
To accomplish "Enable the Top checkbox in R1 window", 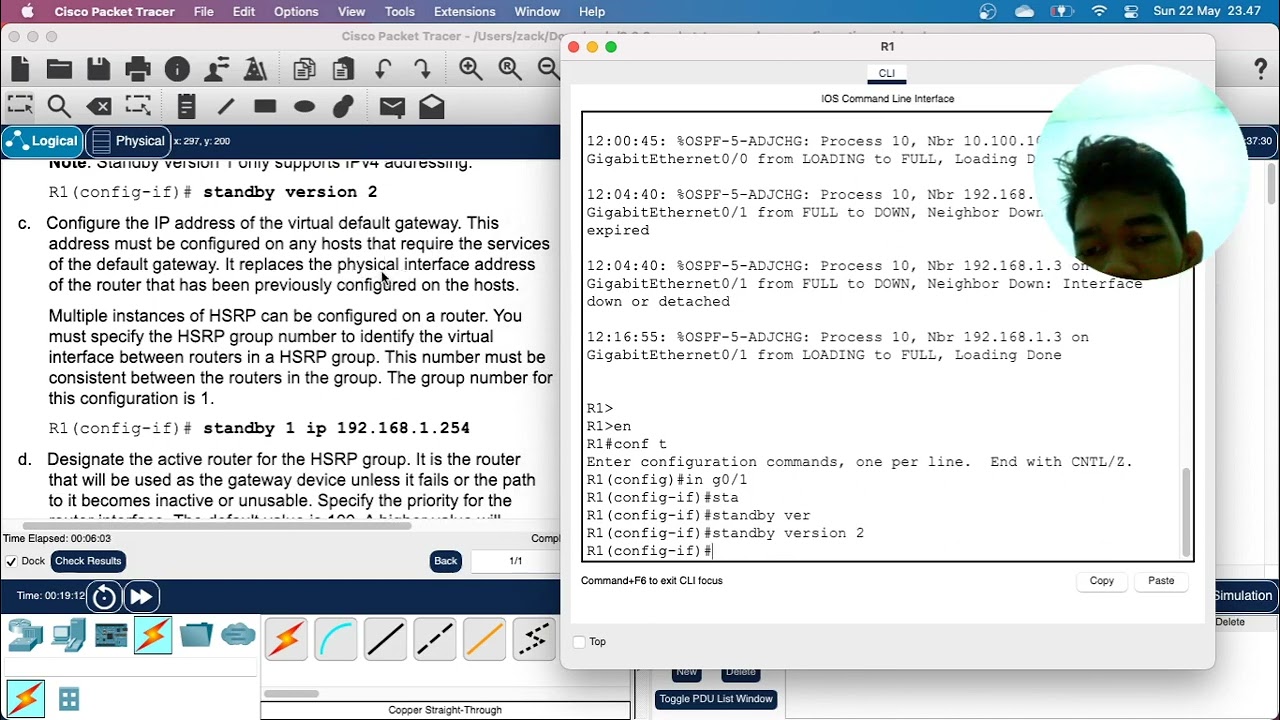I will point(579,642).
